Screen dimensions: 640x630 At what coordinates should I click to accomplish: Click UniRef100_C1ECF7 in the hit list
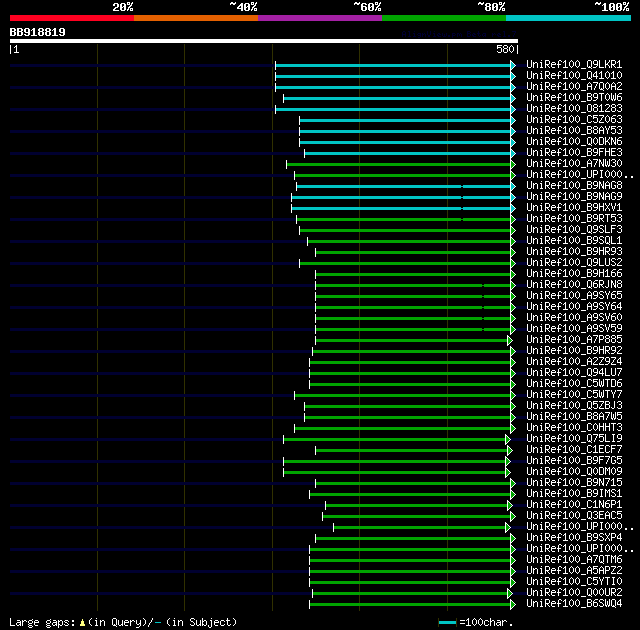(574, 450)
